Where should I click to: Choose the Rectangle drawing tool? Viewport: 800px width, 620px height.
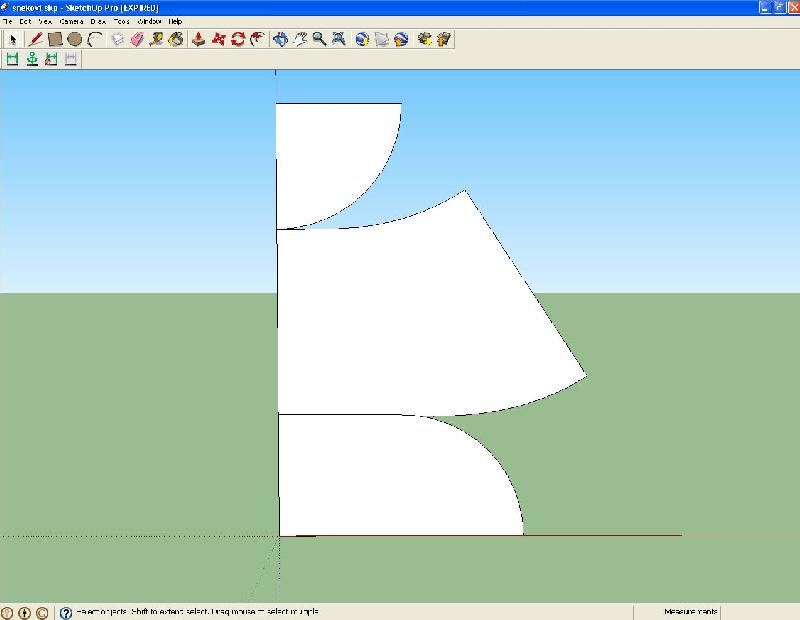coord(55,40)
